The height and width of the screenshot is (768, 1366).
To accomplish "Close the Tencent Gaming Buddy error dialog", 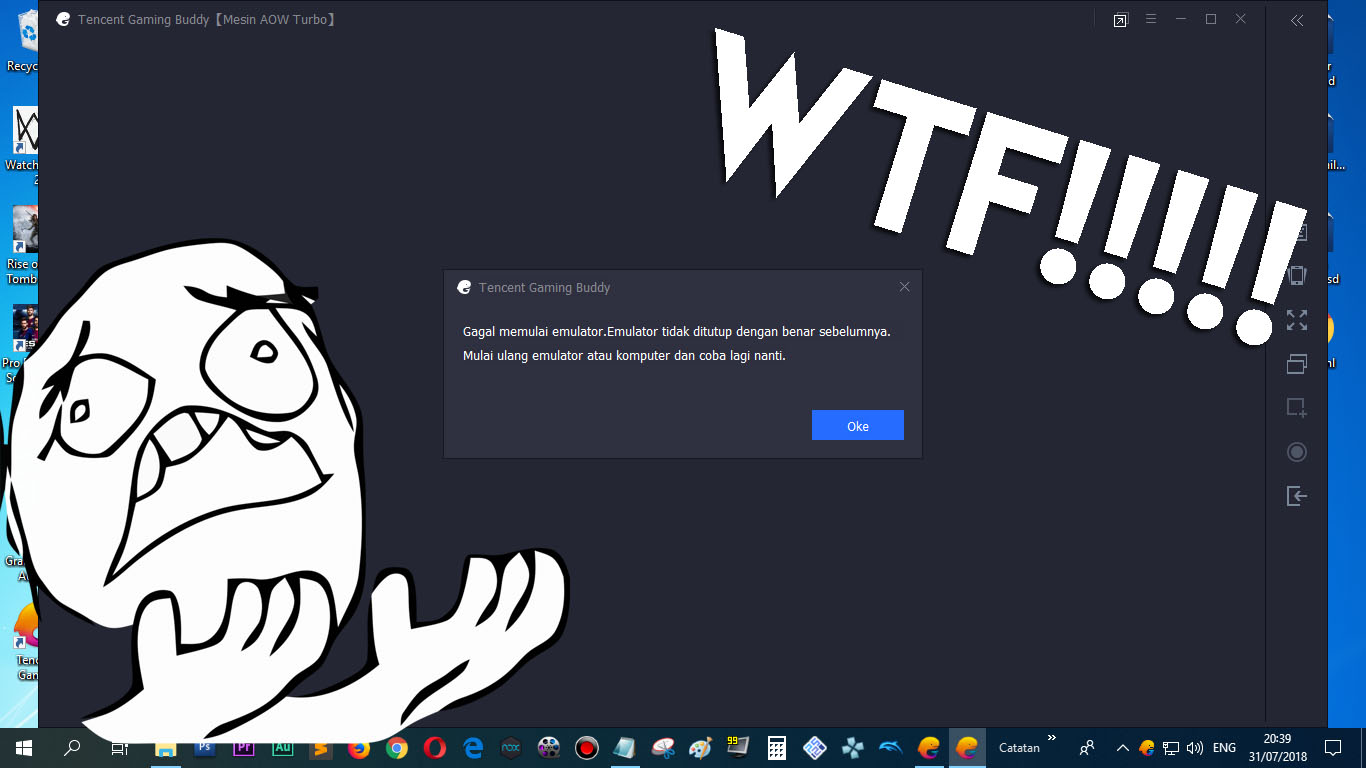I will click(904, 287).
